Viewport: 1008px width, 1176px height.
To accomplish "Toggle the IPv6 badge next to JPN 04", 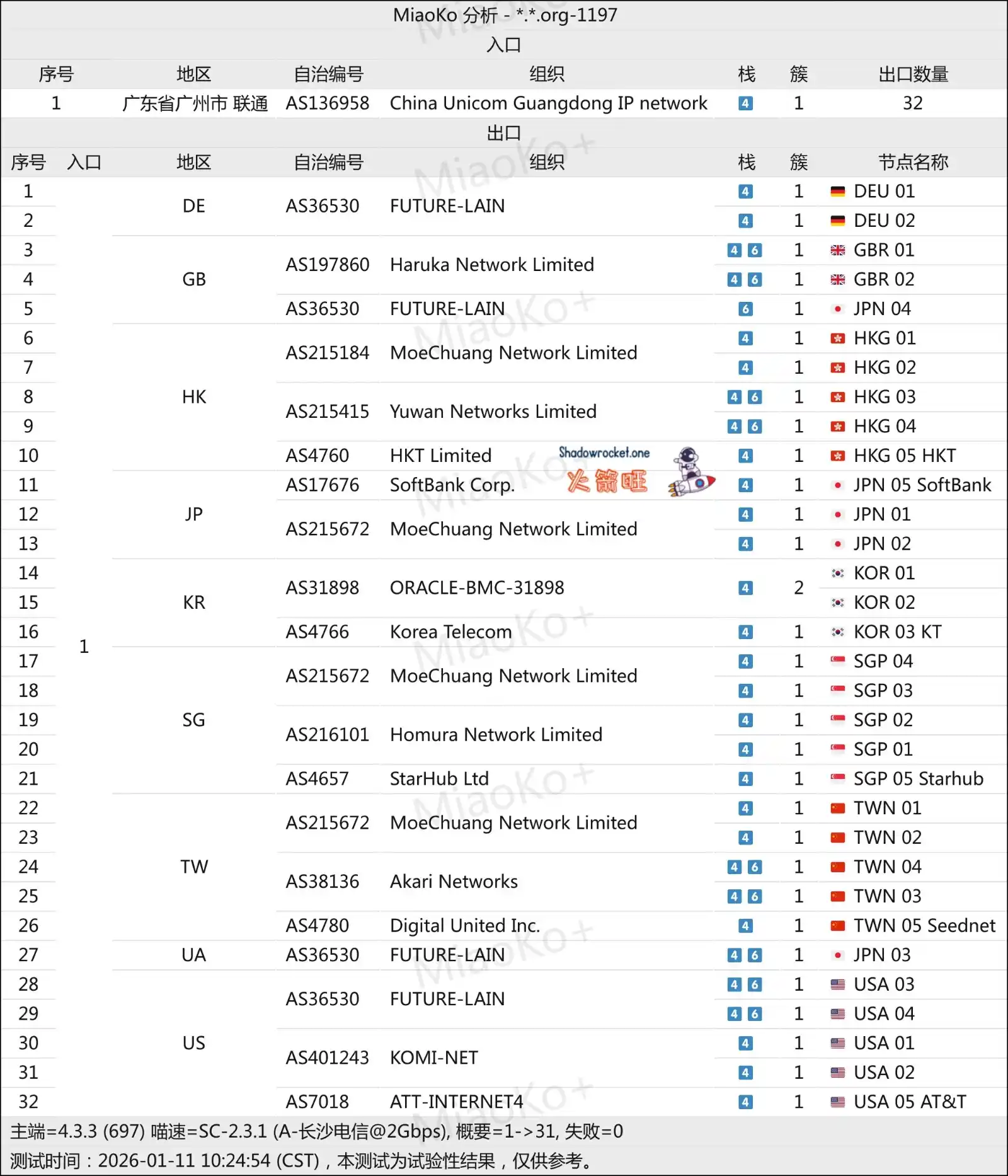I will click(x=745, y=309).
